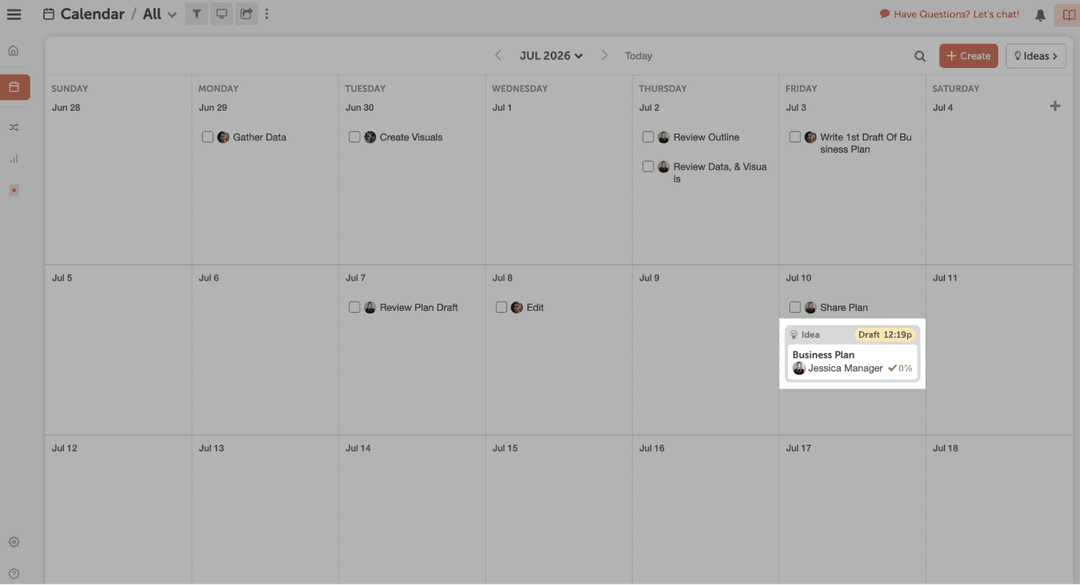Screen dimensions: 1080x585
Task: Mark Create Visuals task as complete
Action: pos(354,137)
